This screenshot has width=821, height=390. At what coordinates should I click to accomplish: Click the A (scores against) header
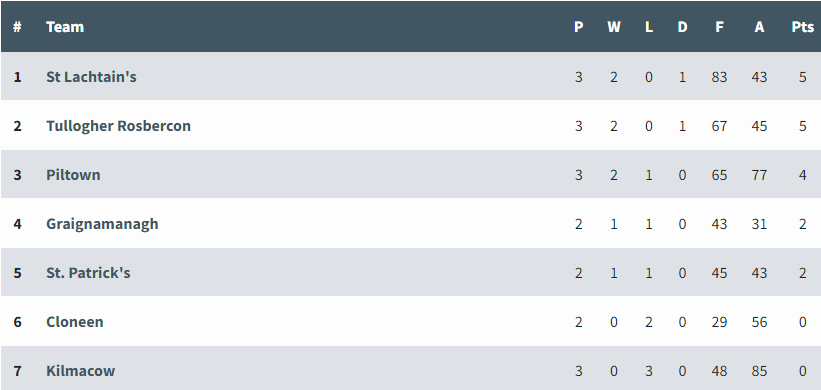759,27
